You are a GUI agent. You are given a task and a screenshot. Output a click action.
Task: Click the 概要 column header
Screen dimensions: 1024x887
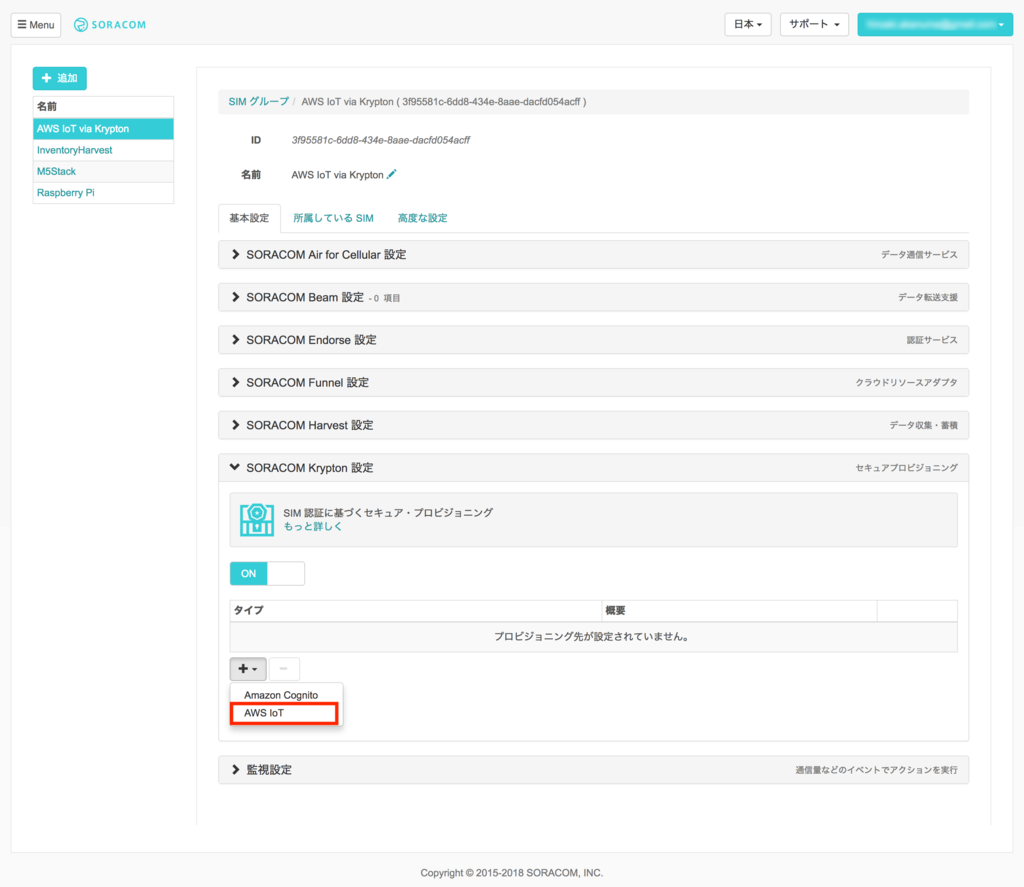(739, 611)
